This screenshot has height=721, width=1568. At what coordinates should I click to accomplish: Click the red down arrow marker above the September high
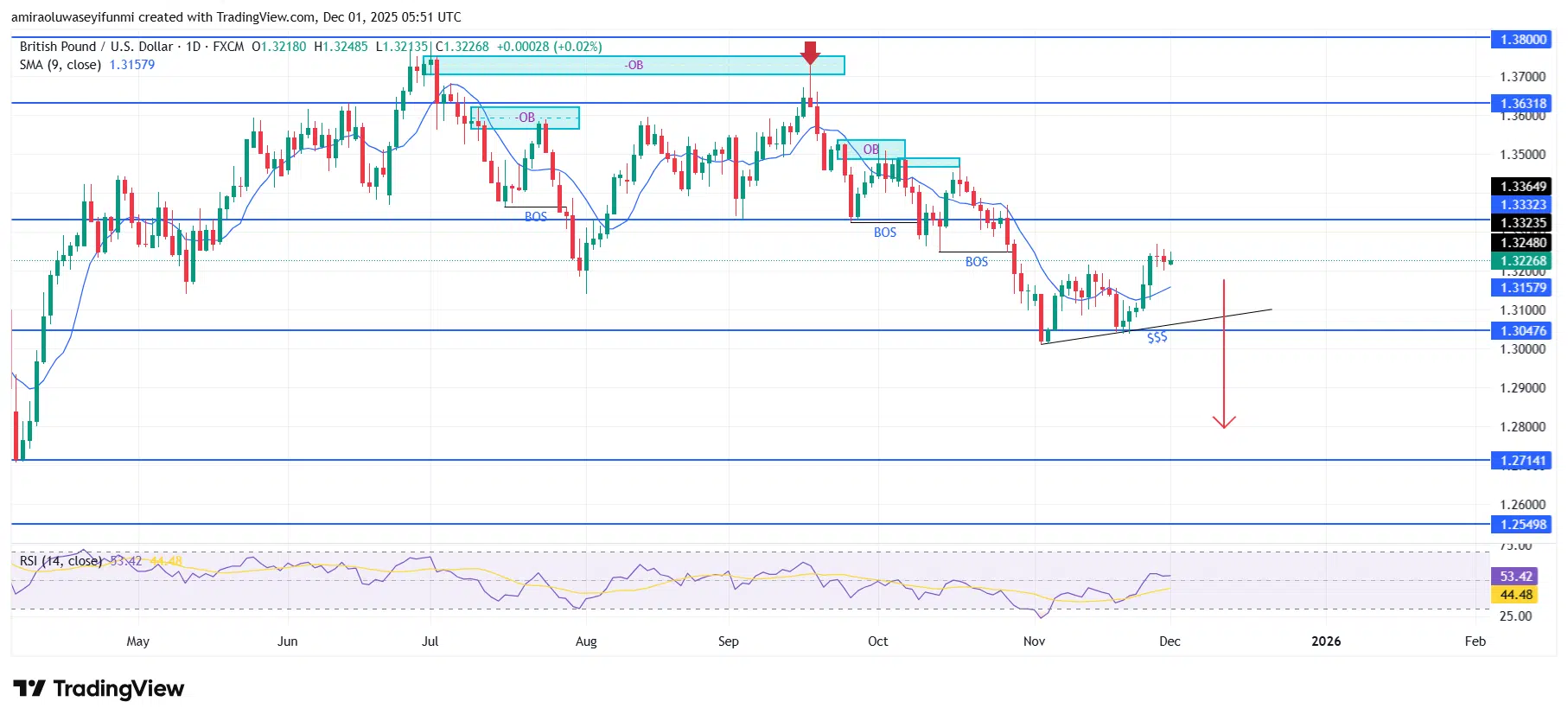pyautogui.click(x=809, y=53)
